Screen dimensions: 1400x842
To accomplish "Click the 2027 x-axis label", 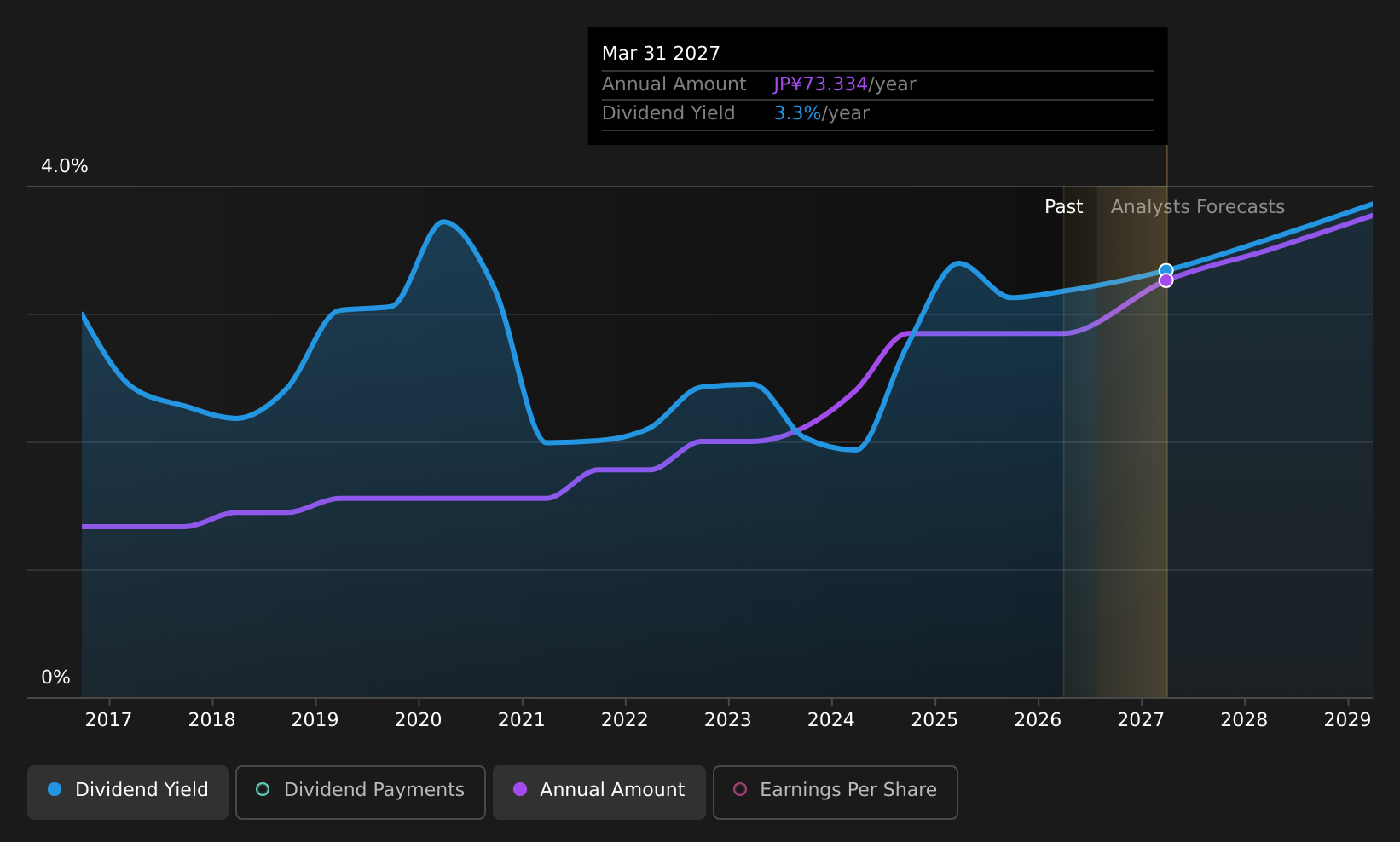I will point(1141,720).
